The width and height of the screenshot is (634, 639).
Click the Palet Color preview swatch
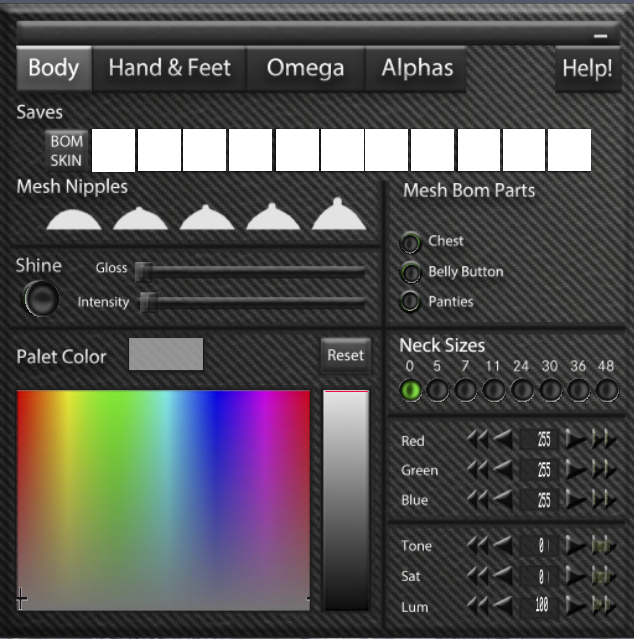166,354
